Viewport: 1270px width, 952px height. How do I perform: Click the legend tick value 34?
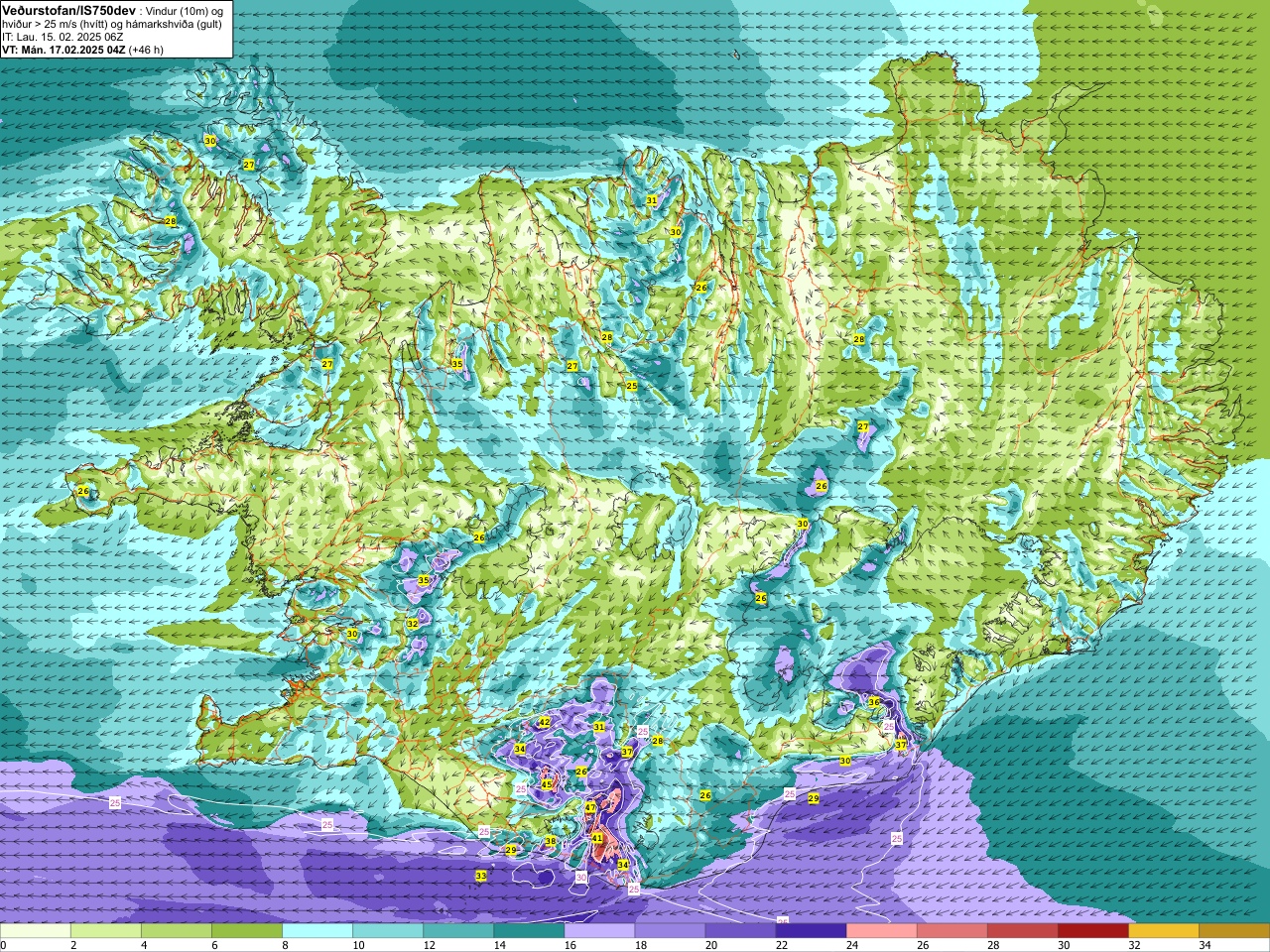(1205, 945)
